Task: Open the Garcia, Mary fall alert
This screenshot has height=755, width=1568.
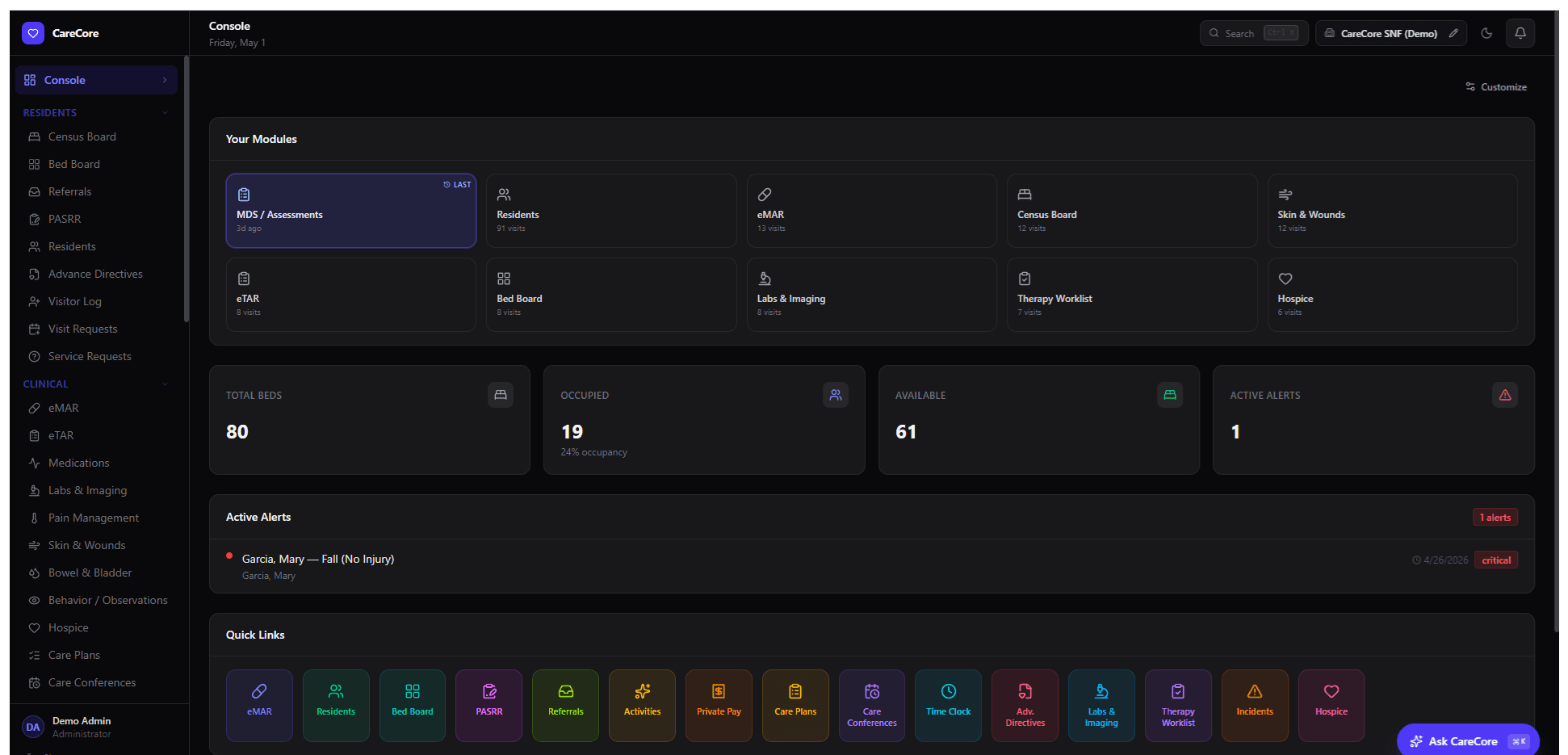Action: [x=872, y=566]
